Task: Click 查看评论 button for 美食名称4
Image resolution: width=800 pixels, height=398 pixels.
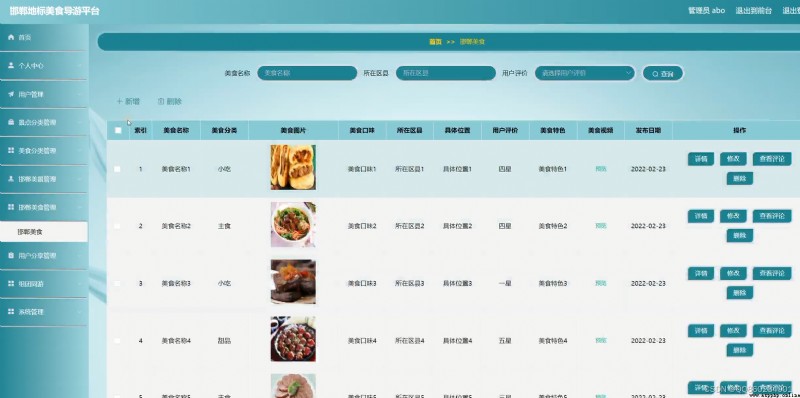Action: [x=772, y=331]
